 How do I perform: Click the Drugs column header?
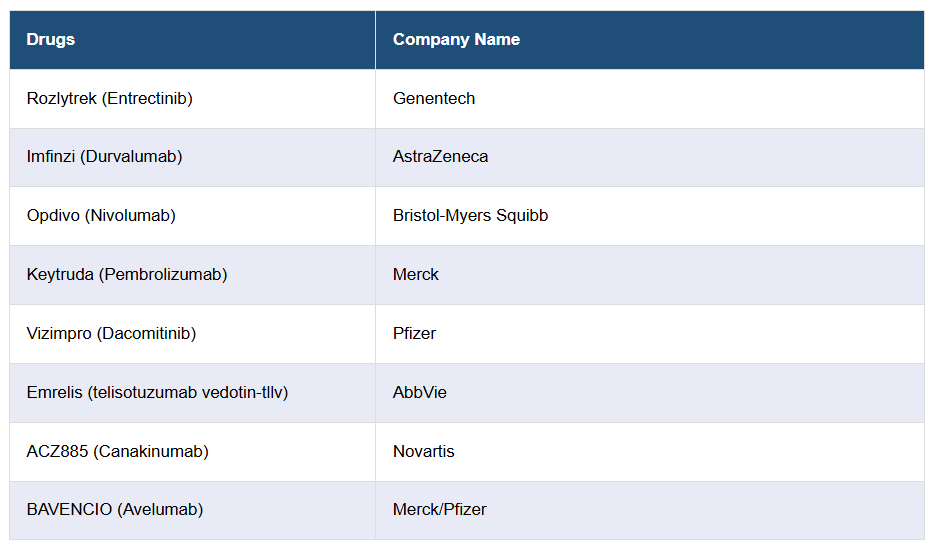coord(51,40)
